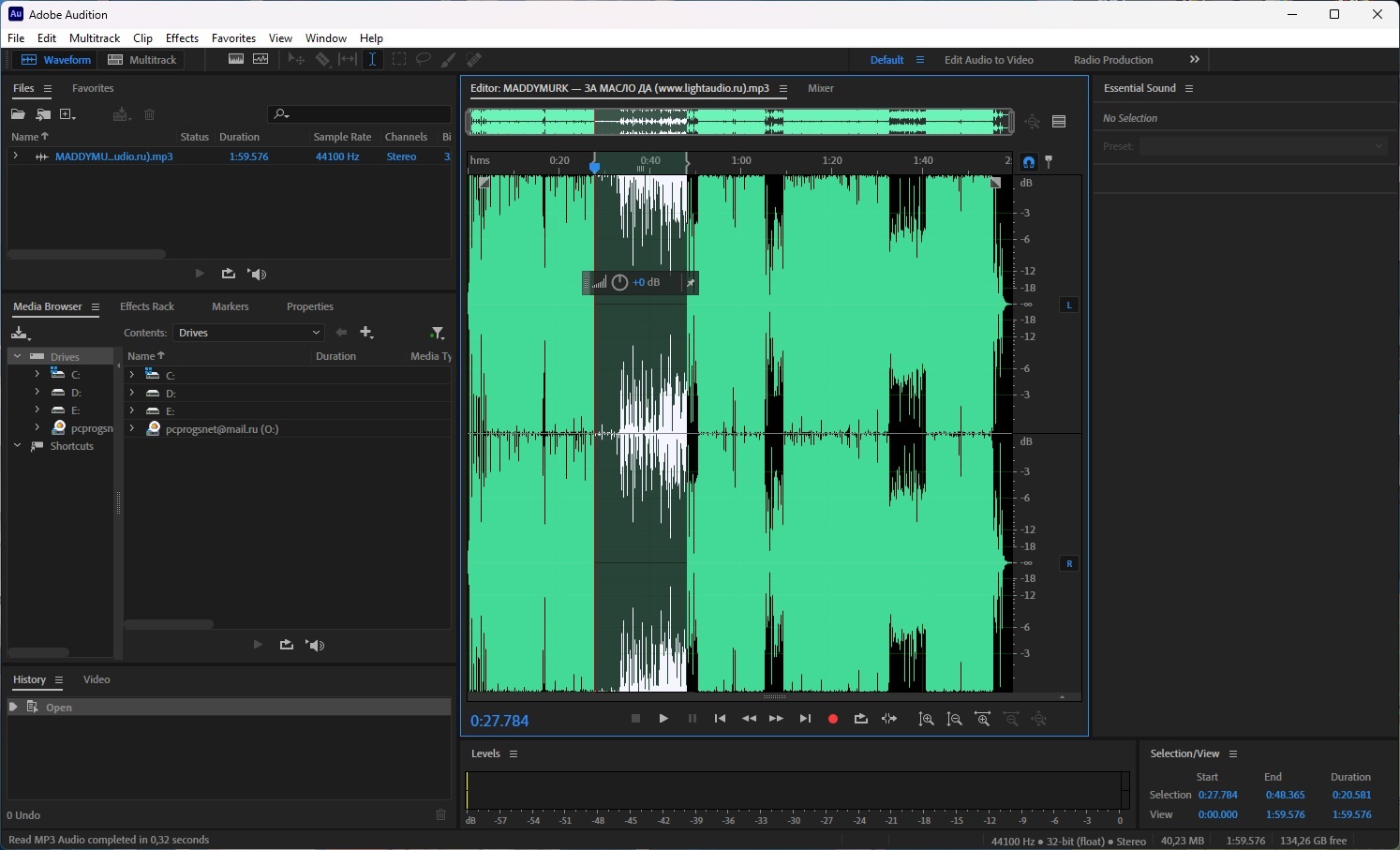Expand the C: drive tree item

[x=37, y=374]
